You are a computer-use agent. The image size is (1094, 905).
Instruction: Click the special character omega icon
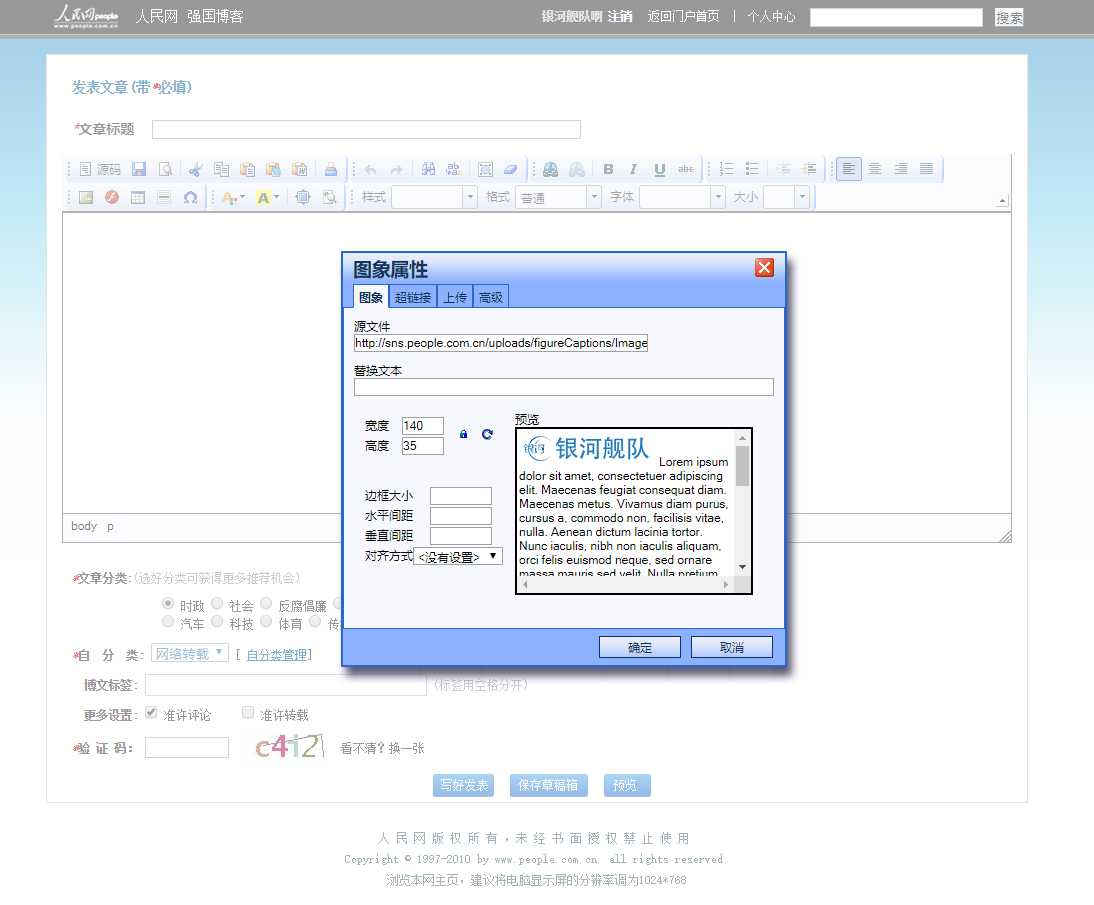click(x=190, y=197)
